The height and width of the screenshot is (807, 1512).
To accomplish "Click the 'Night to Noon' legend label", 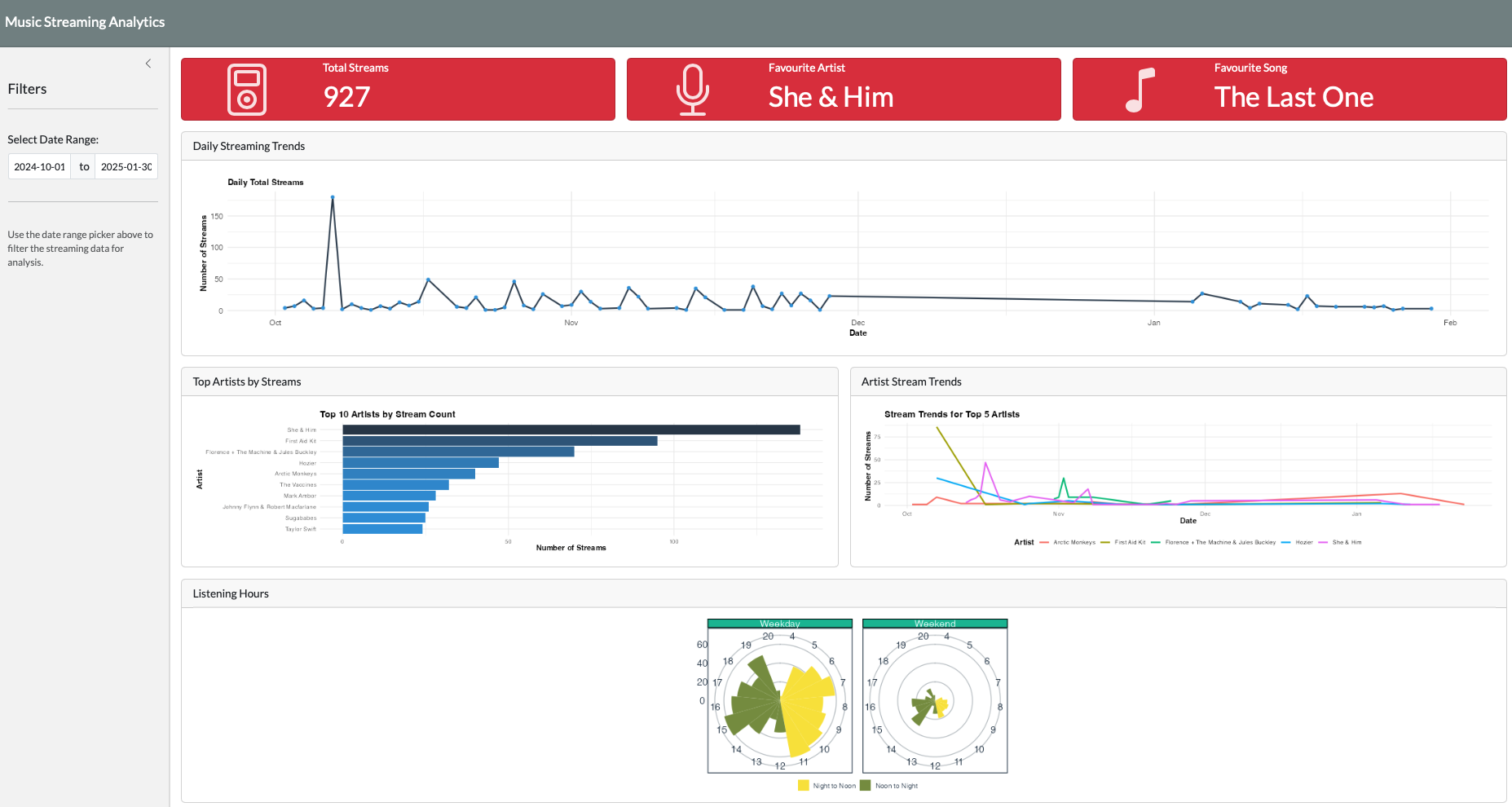I will [x=835, y=786].
